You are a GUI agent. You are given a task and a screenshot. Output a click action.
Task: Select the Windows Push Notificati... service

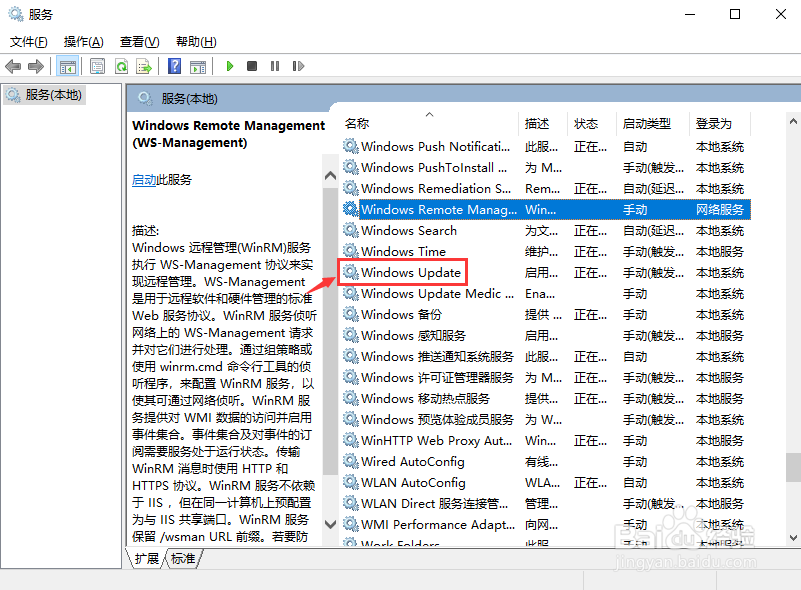546,147
